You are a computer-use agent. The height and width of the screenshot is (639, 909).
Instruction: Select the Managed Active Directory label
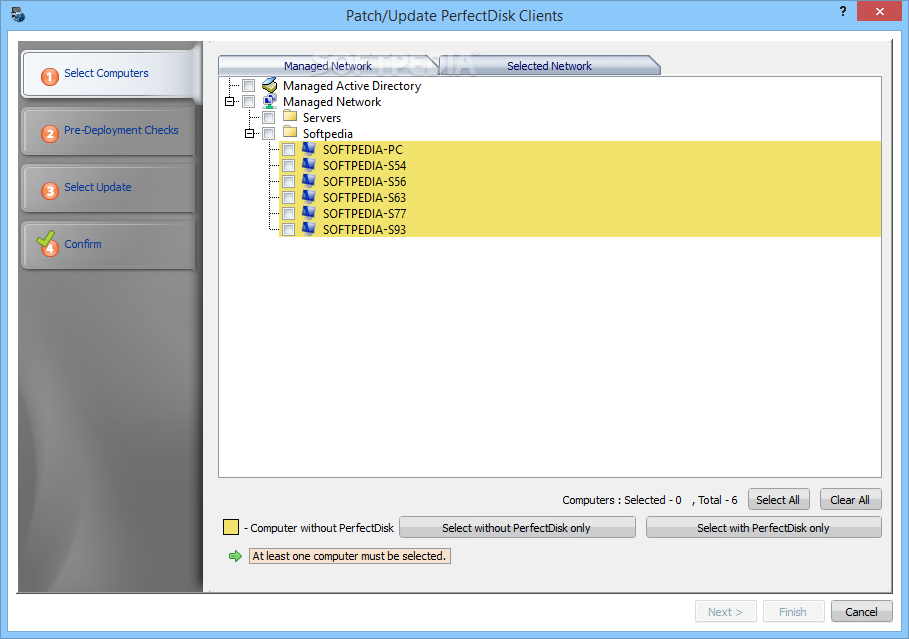[x=352, y=86]
